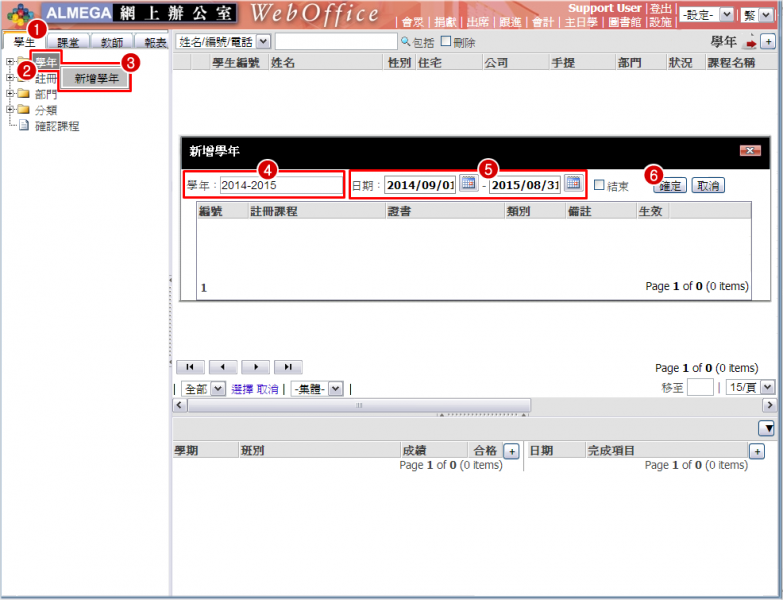Go to first page of student list
783x600 pixels.
point(190,367)
